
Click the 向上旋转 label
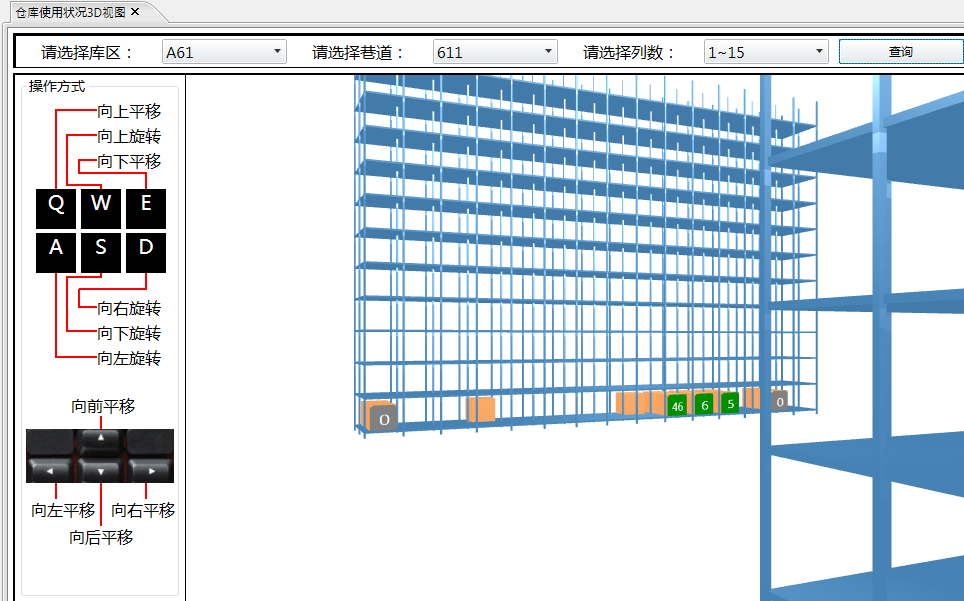tap(129, 136)
